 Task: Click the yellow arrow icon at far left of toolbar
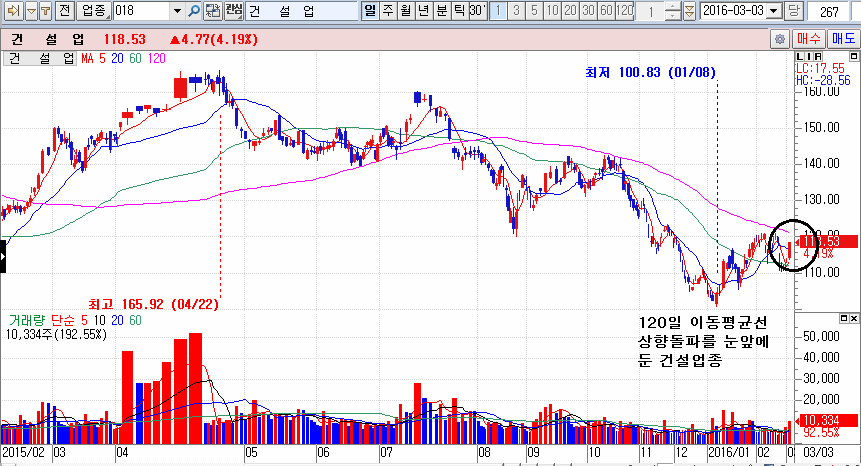10,10
